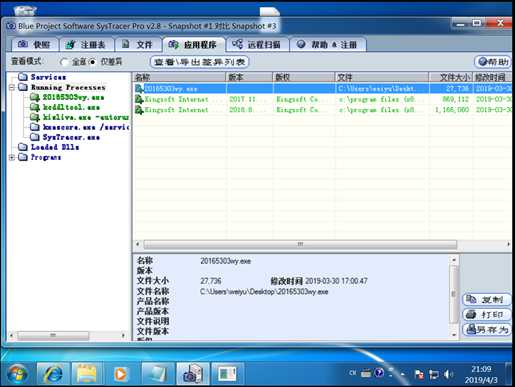Click the details panel scroll-down arrow

454,335
